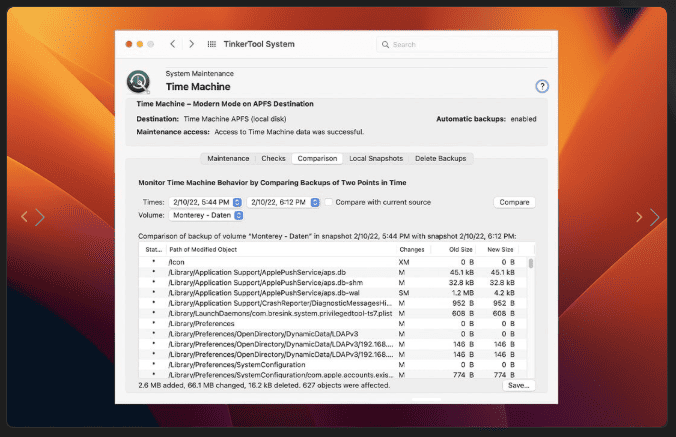
Task: Switch to the Checks tab
Action: pyautogui.click(x=273, y=159)
